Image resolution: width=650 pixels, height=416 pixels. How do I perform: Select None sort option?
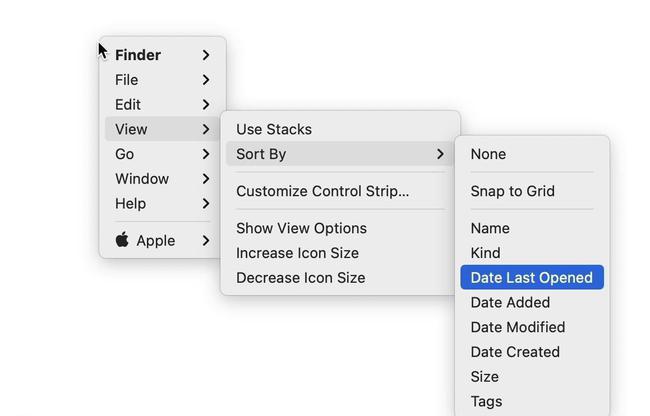[x=488, y=154]
